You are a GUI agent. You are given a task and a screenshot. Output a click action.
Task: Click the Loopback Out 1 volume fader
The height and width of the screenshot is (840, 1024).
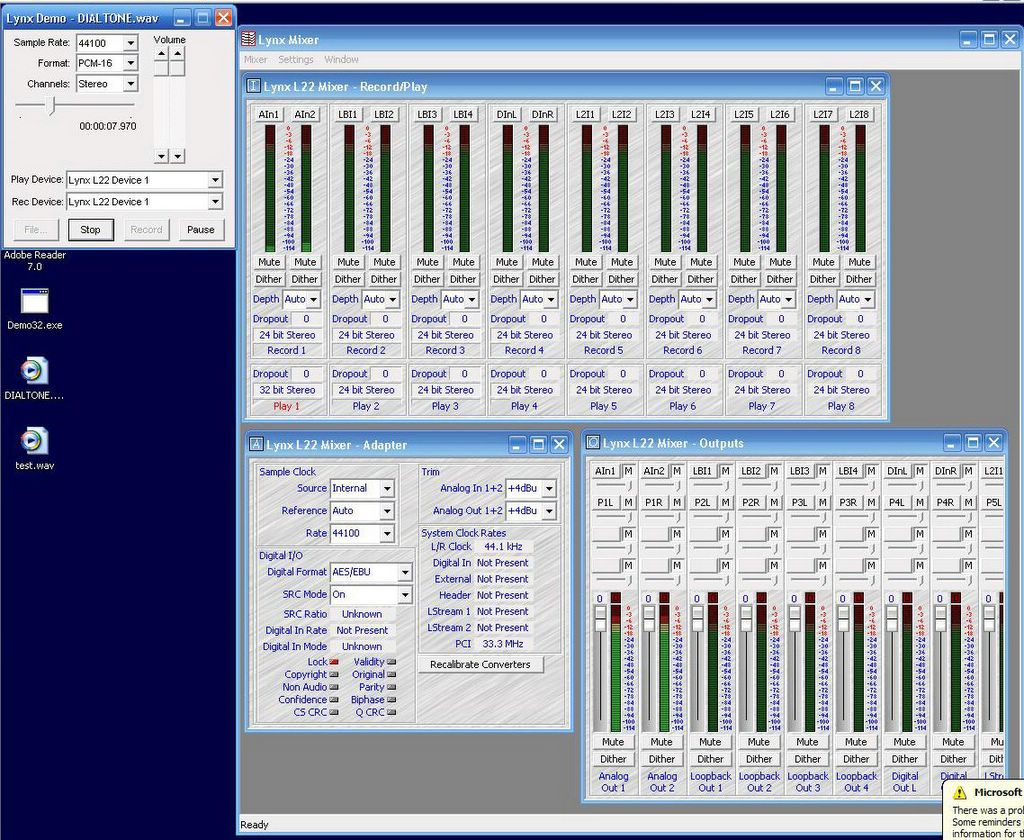pyautogui.click(x=697, y=619)
